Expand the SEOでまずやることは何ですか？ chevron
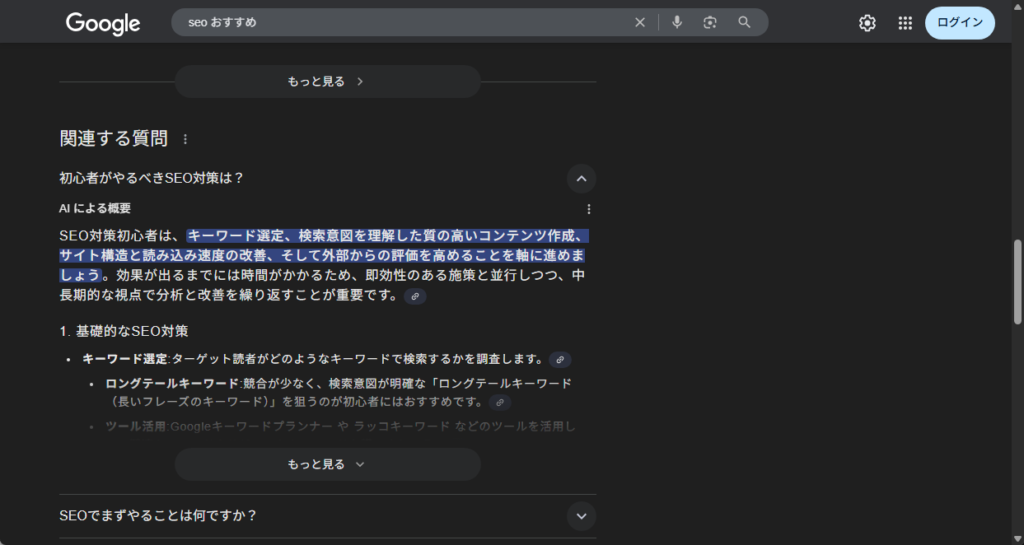Screen dimensions: 1024x545 coord(581,516)
